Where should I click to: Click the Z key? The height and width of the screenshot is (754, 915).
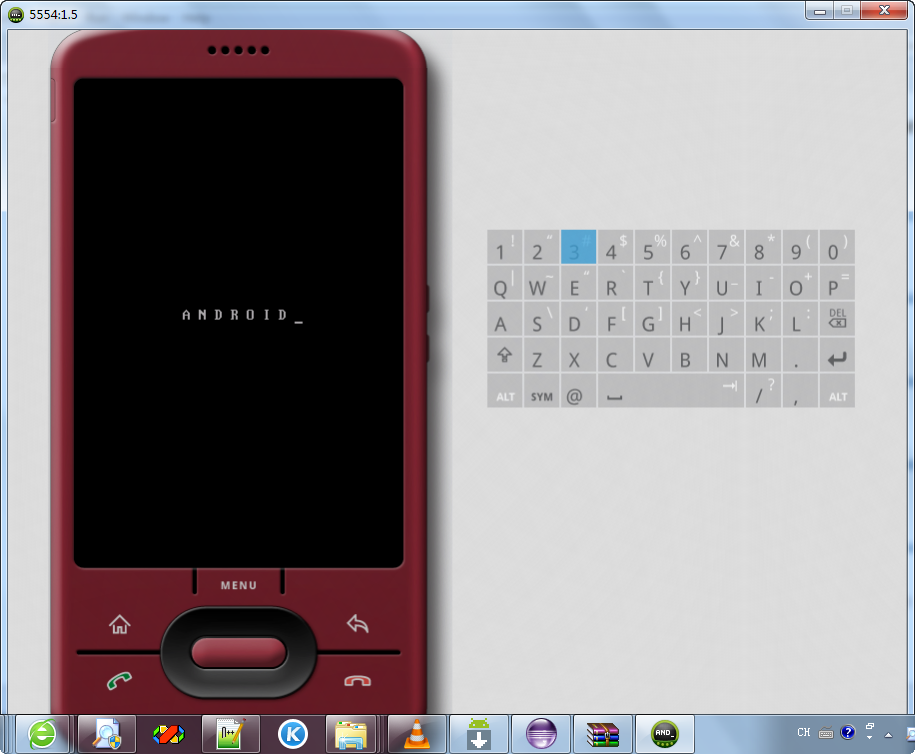(542, 355)
